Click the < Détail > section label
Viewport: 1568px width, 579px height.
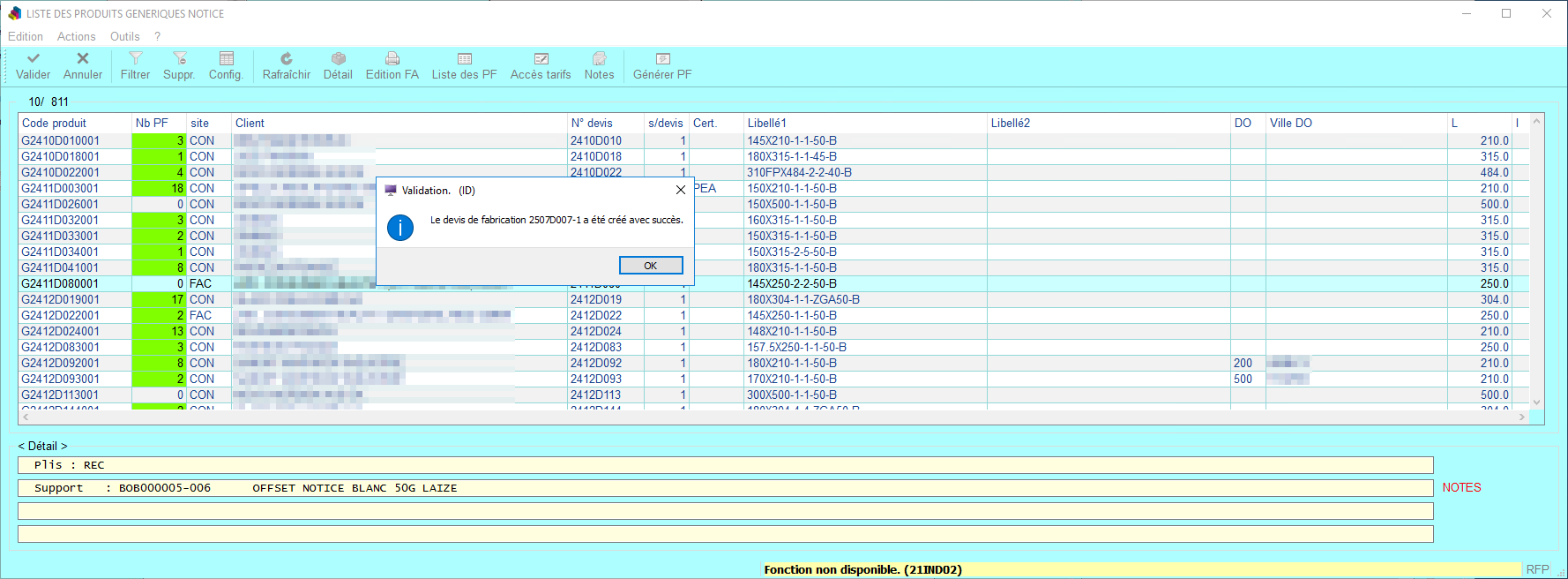42,446
